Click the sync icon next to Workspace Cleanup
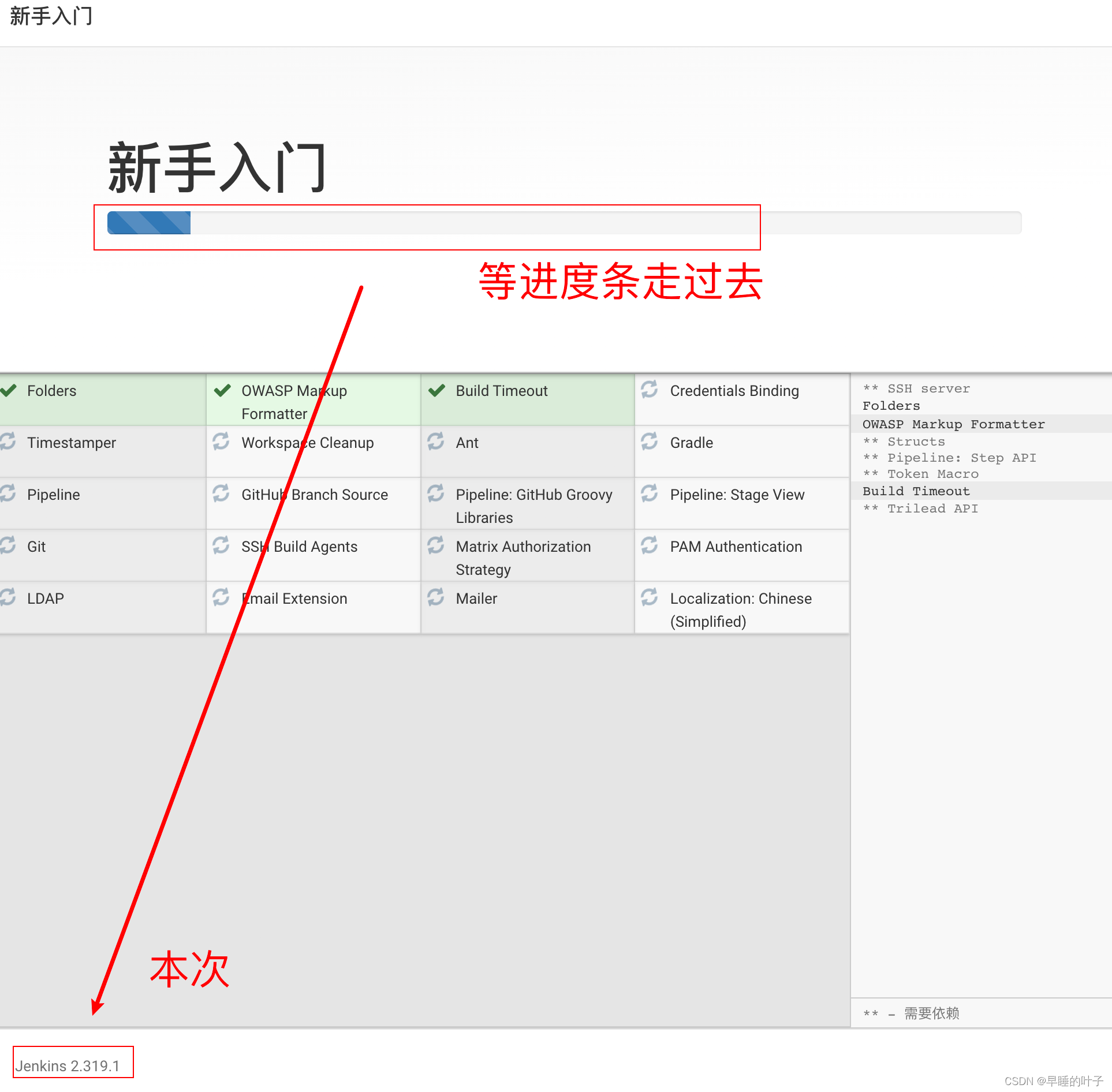 [221, 442]
